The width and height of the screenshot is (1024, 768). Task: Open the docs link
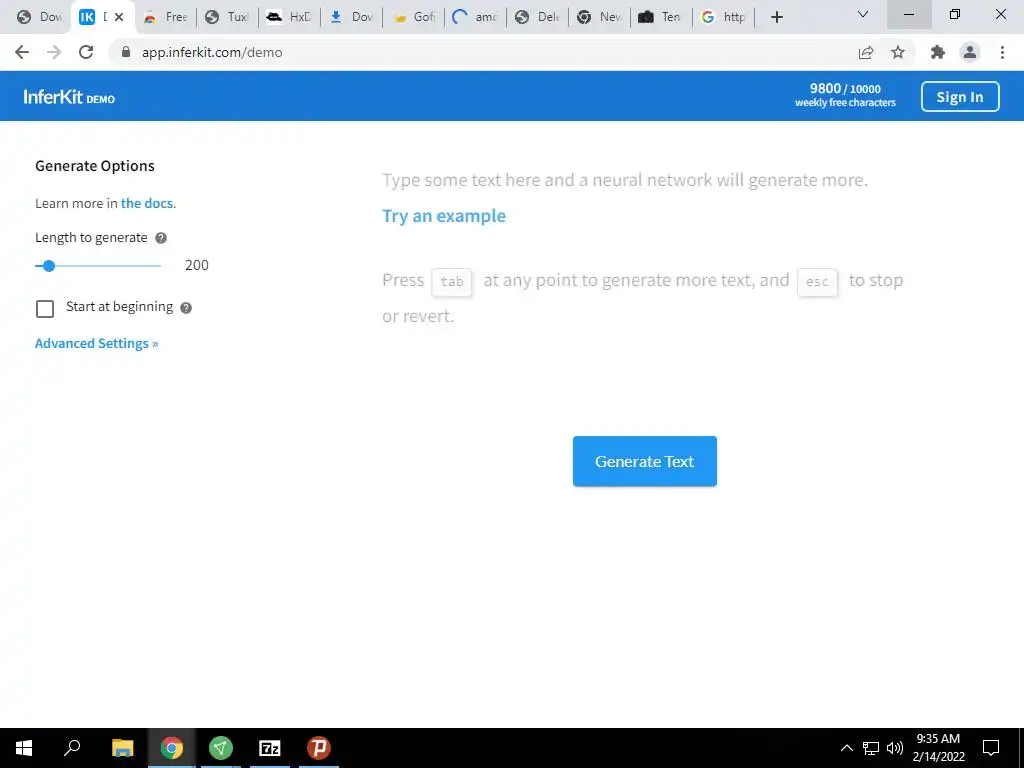tap(147, 203)
